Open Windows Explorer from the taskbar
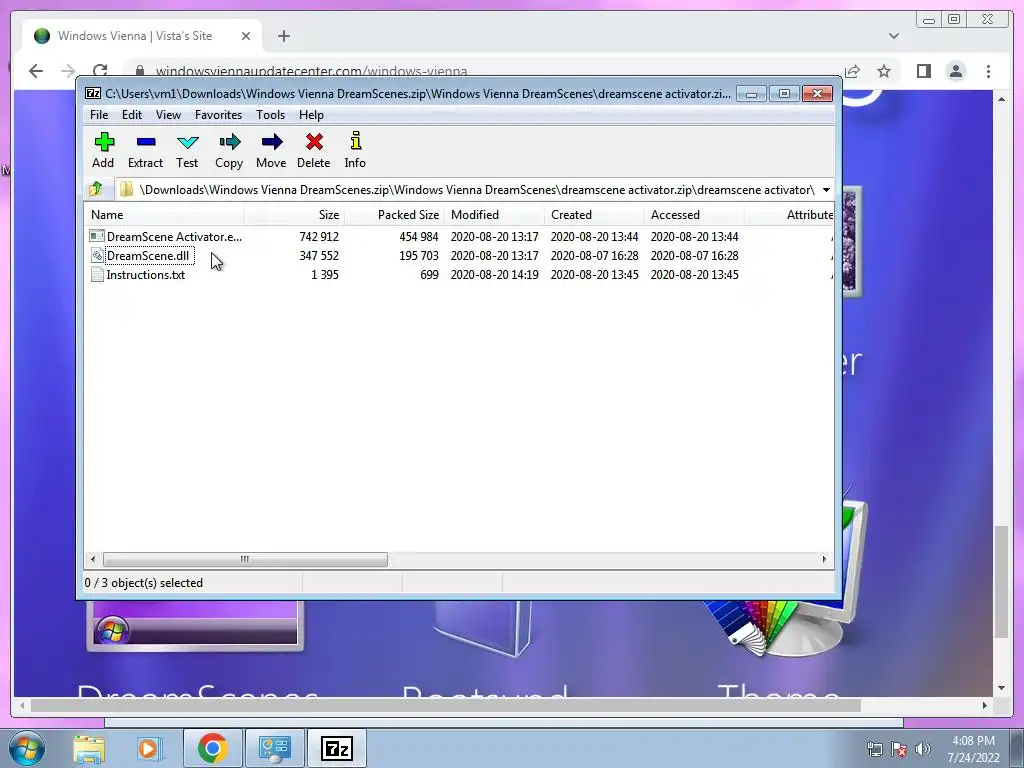Image resolution: width=1024 pixels, height=768 pixels. pyautogui.click(x=89, y=748)
